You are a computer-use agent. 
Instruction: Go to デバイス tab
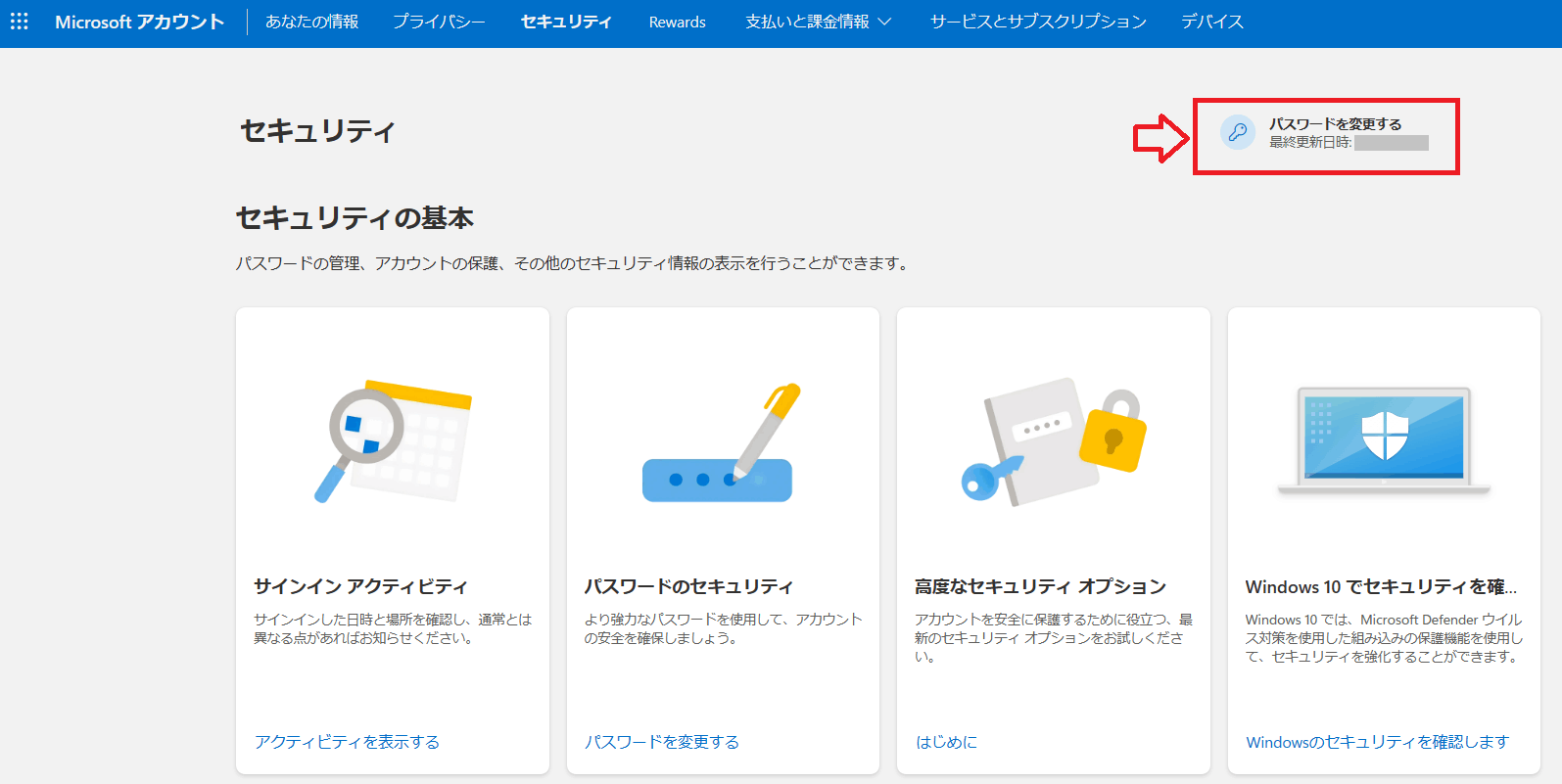pos(1212,22)
